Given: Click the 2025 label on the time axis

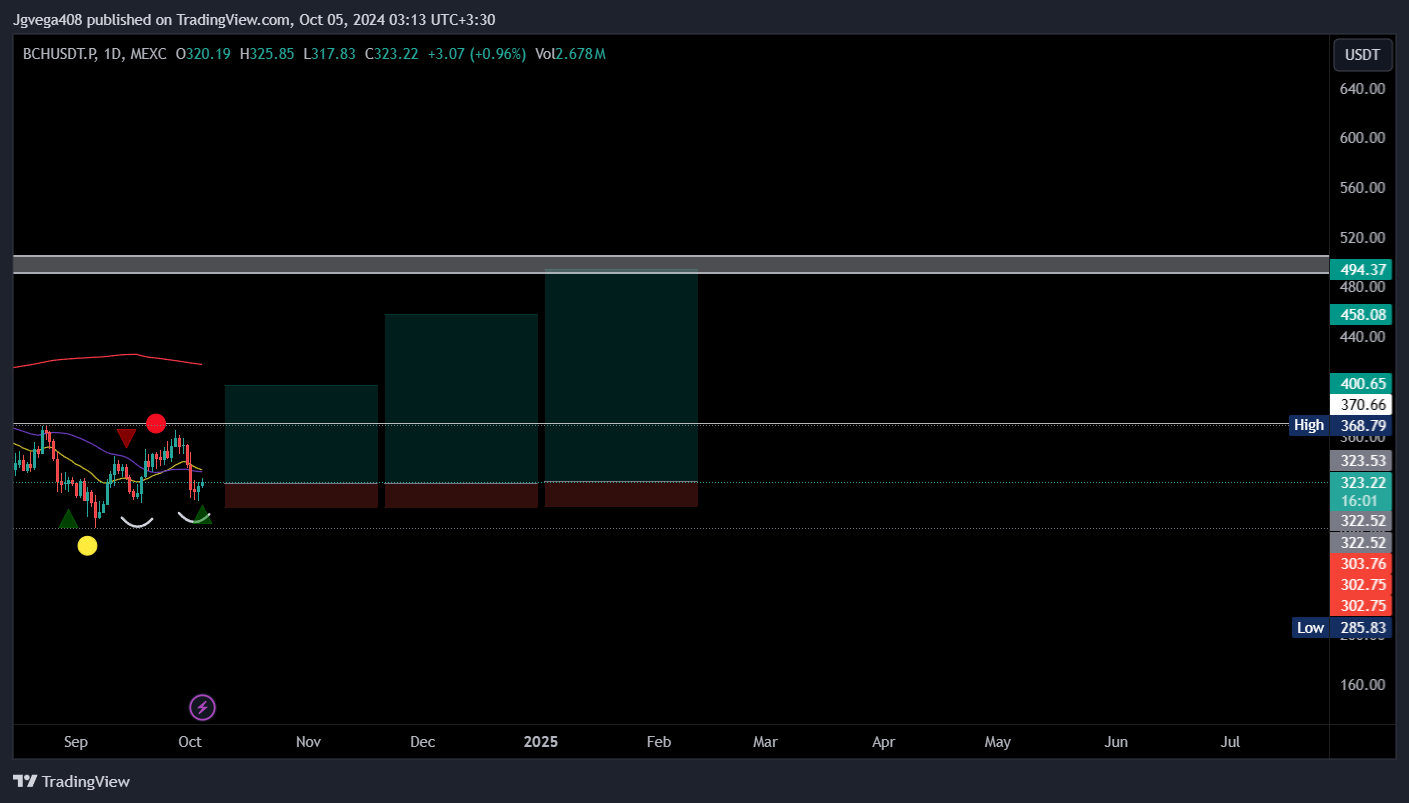Looking at the screenshot, I should (x=541, y=742).
